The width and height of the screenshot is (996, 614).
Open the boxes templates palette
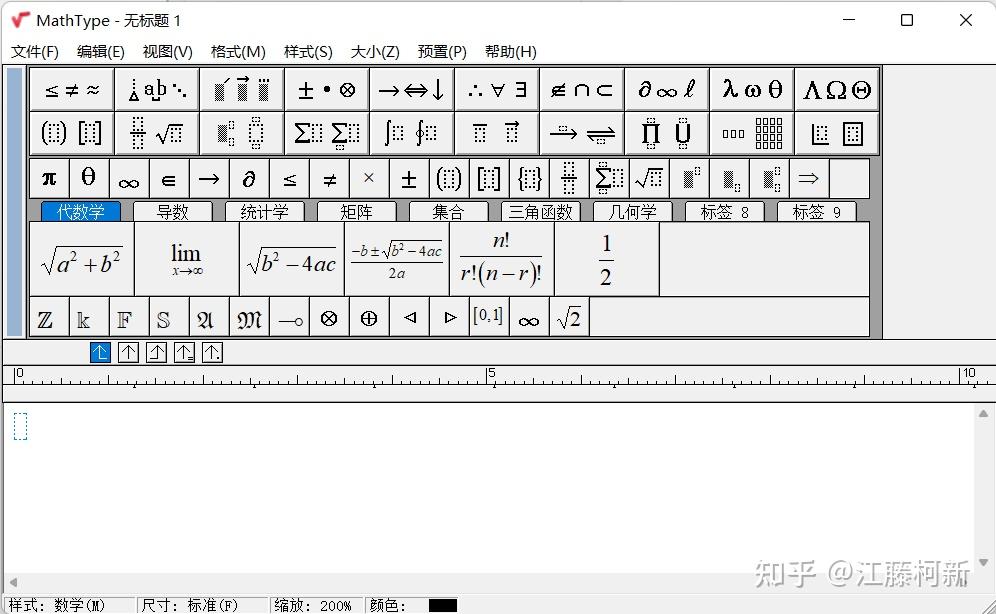(837, 133)
